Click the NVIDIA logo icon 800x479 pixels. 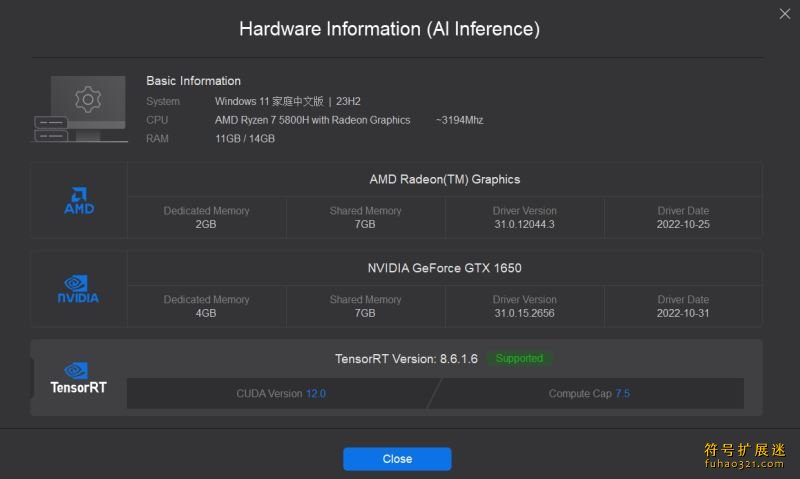click(x=78, y=289)
